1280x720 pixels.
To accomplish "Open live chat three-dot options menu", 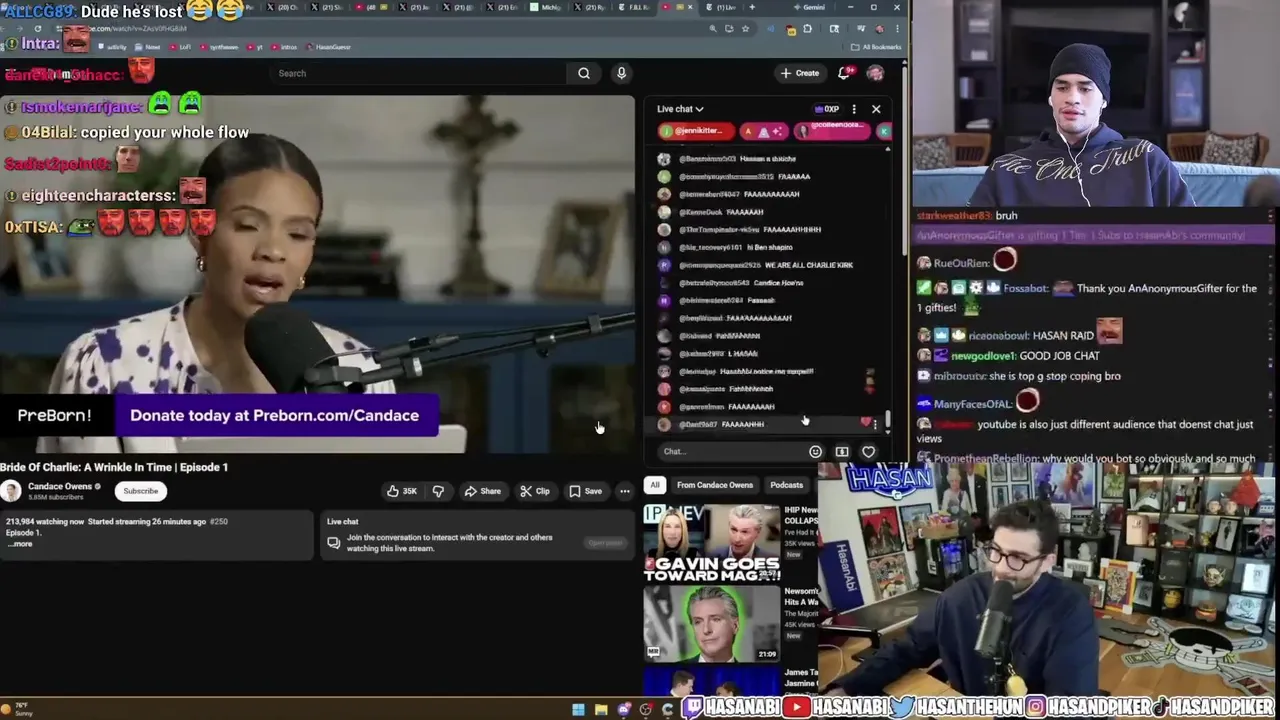I will click(x=854, y=109).
